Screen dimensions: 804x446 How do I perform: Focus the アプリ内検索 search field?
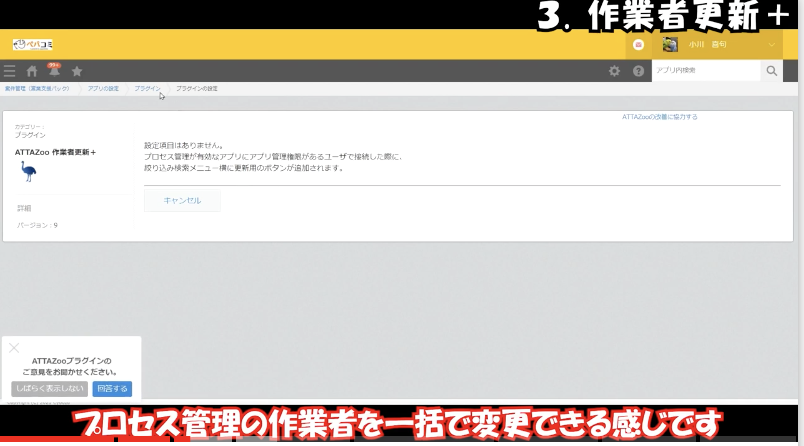(x=705, y=71)
